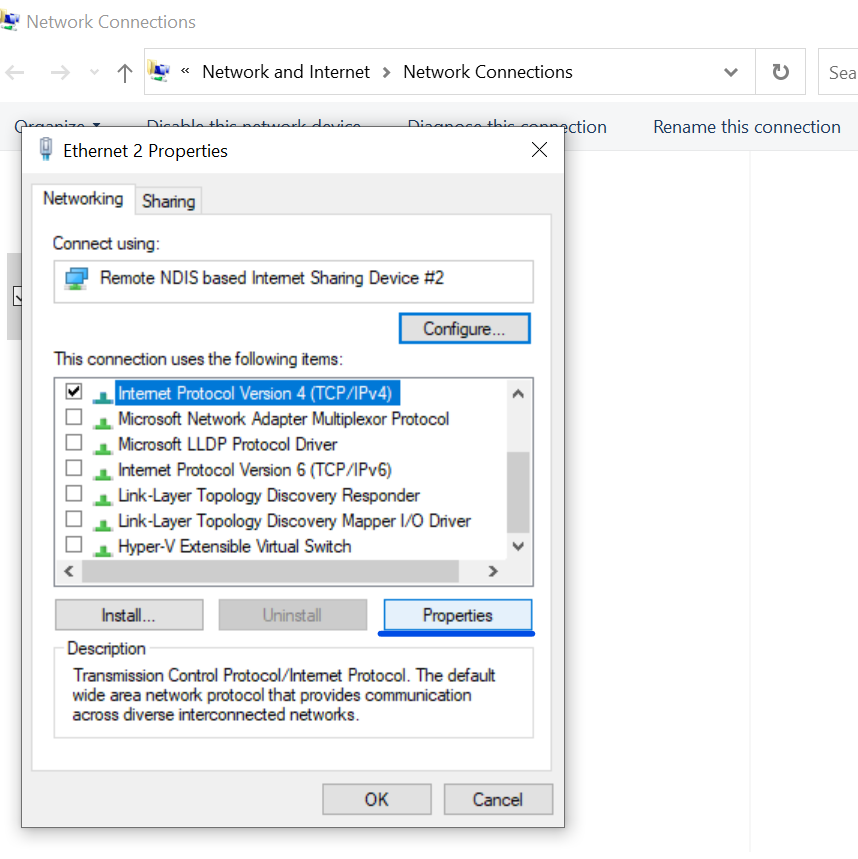Click the Network and Internet breadcrumb

(x=286, y=72)
